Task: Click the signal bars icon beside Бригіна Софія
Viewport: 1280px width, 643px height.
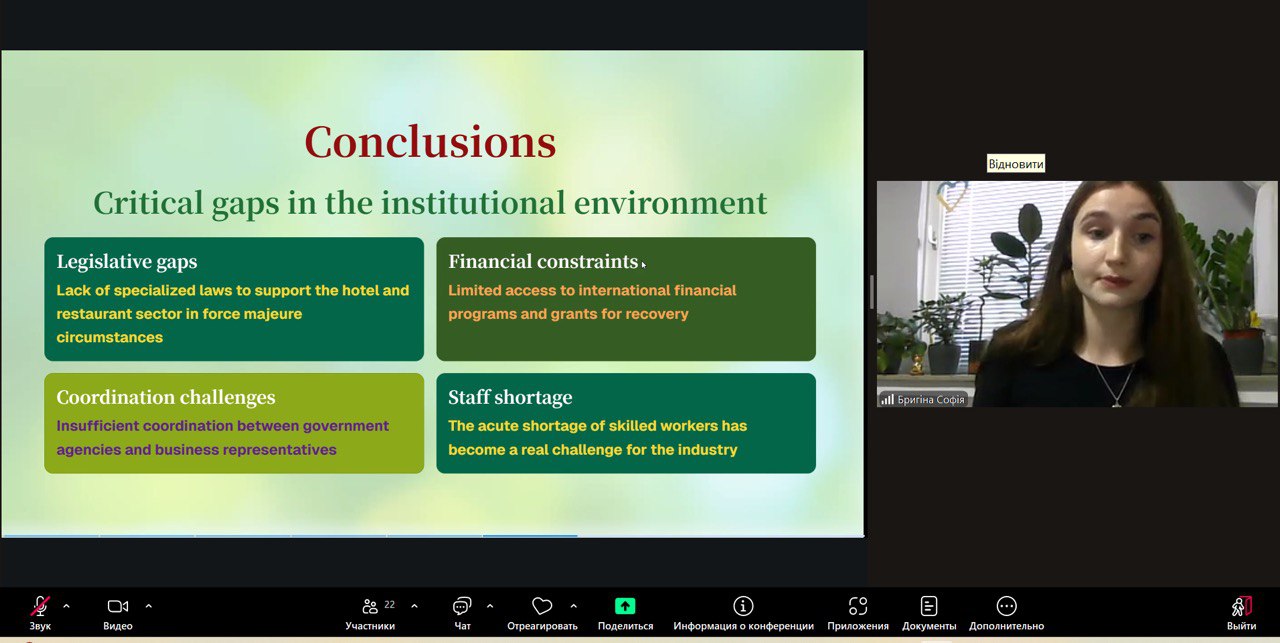Action: 887,400
